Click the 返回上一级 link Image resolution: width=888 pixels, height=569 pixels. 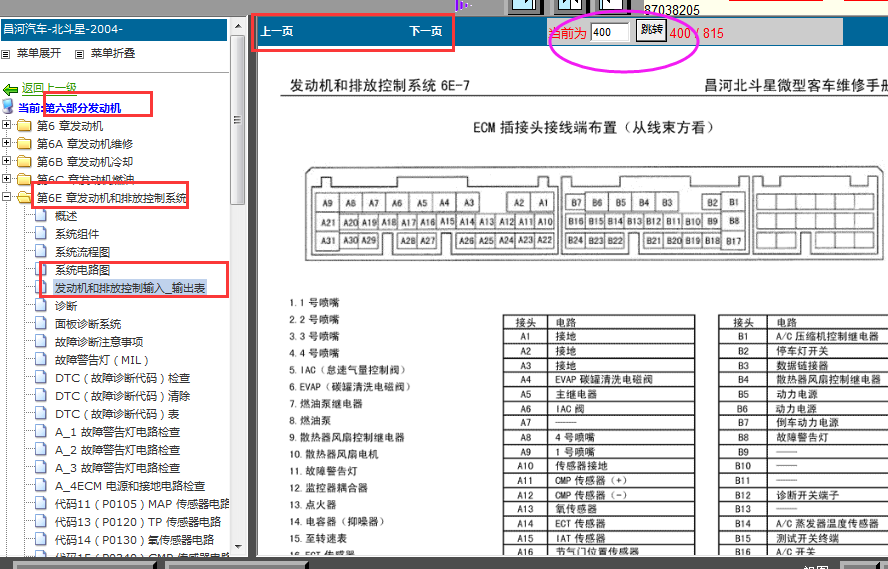click(x=49, y=88)
